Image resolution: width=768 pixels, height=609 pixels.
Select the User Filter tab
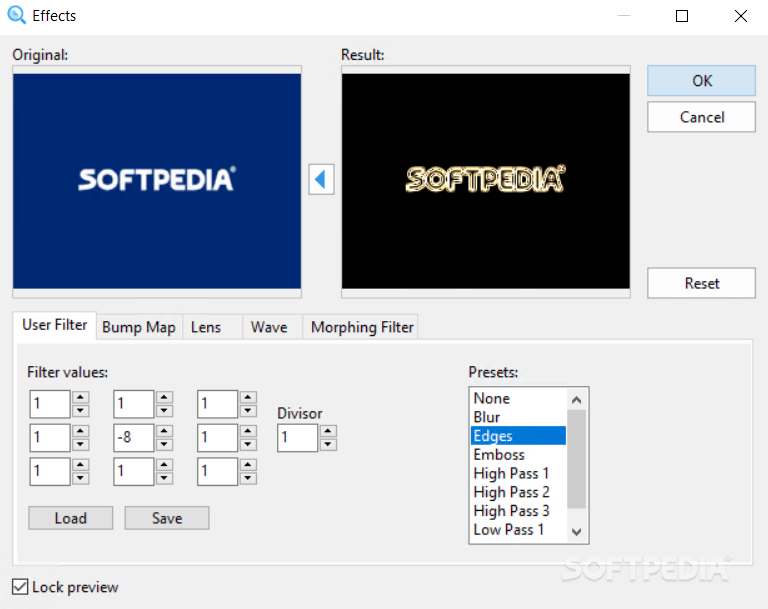tap(55, 325)
